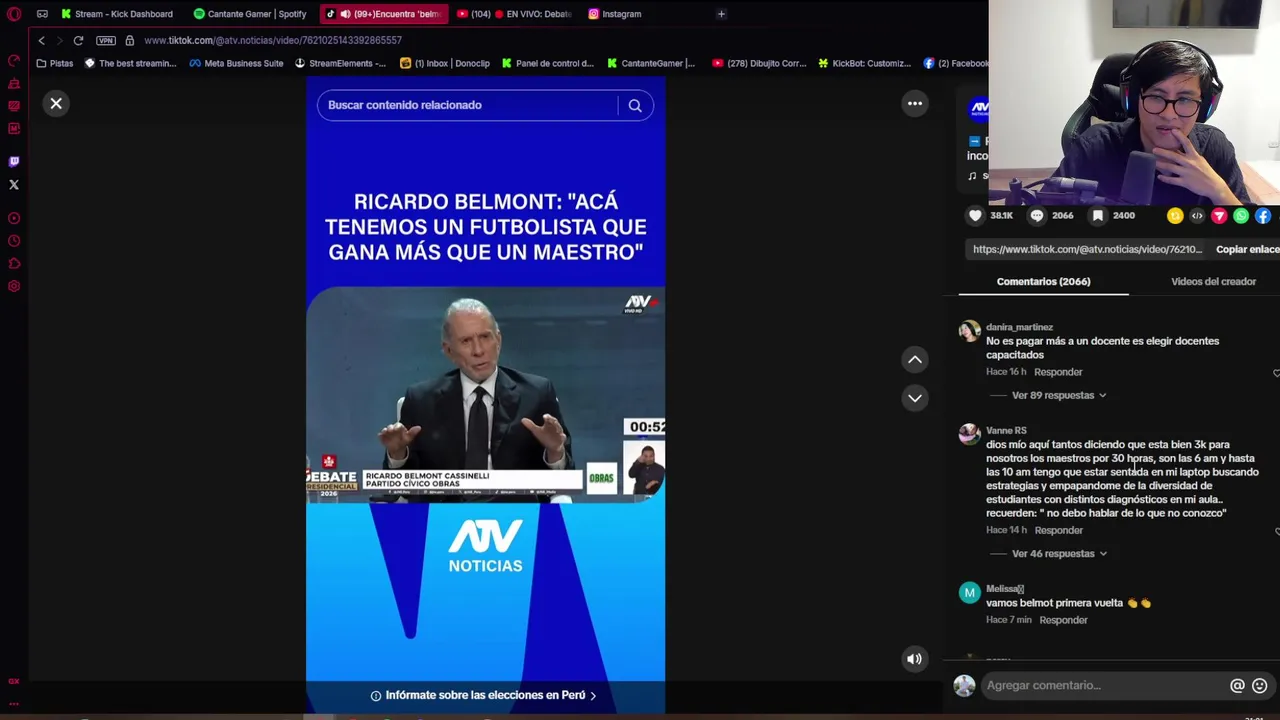Click the search magnifier in related content bar

[x=635, y=105]
